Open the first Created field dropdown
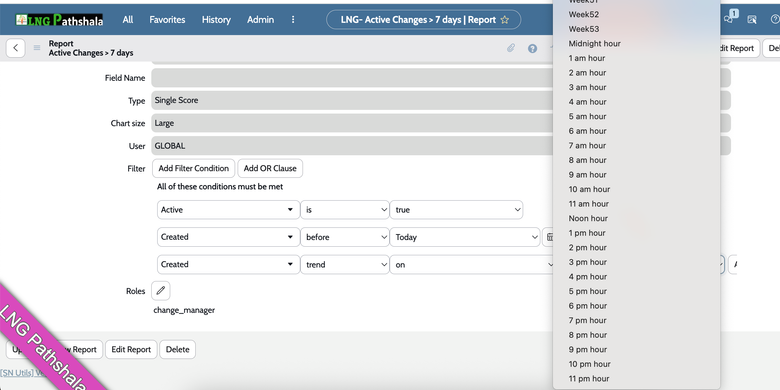The width and height of the screenshot is (780, 390). [228, 237]
